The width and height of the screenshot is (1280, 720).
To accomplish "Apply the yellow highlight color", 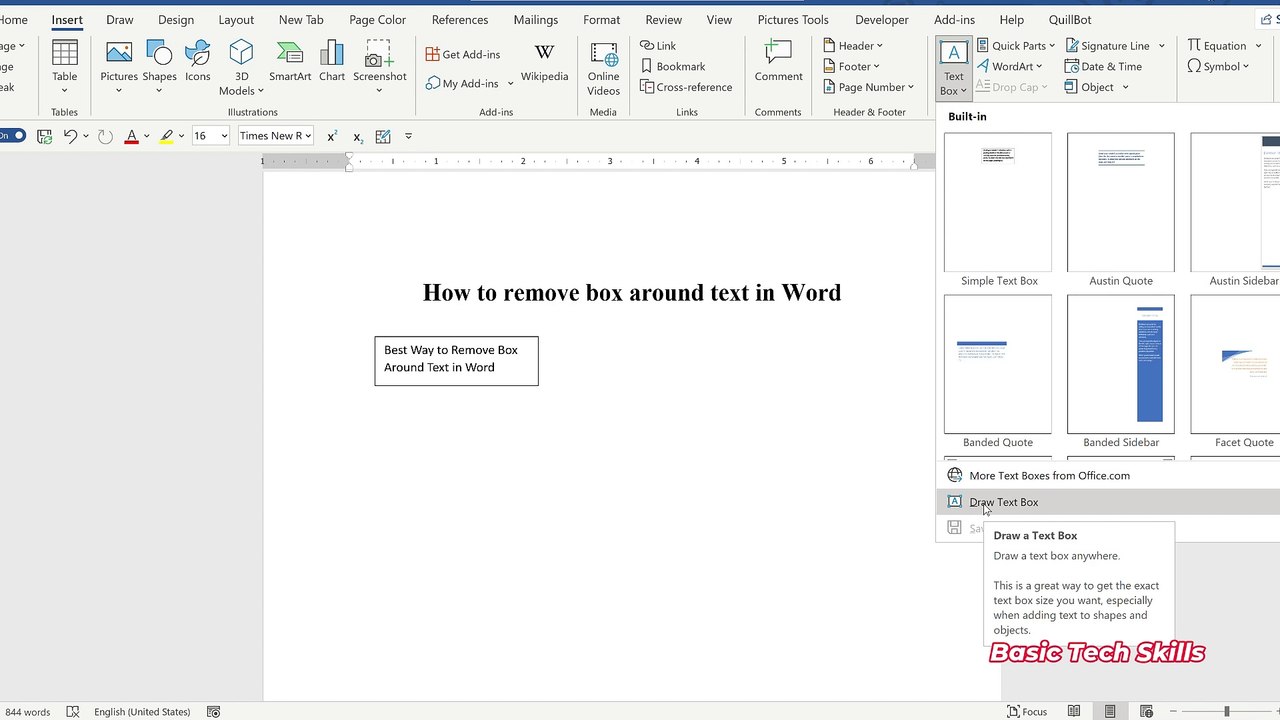I will (167, 136).
